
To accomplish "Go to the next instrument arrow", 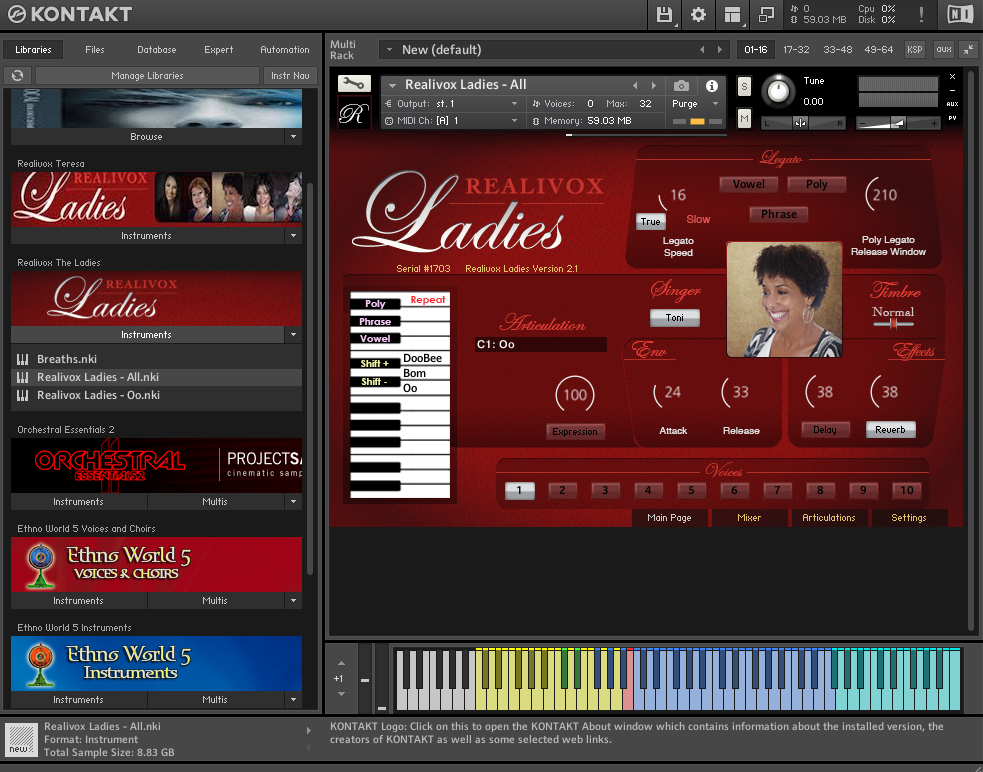I will (x=654, y=85).
